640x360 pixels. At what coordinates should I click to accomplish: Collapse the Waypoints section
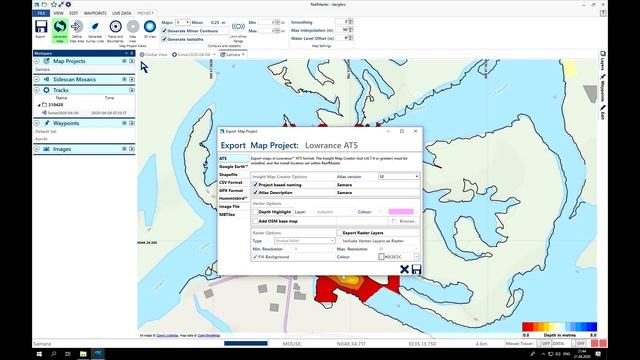(x=37, y=123)
